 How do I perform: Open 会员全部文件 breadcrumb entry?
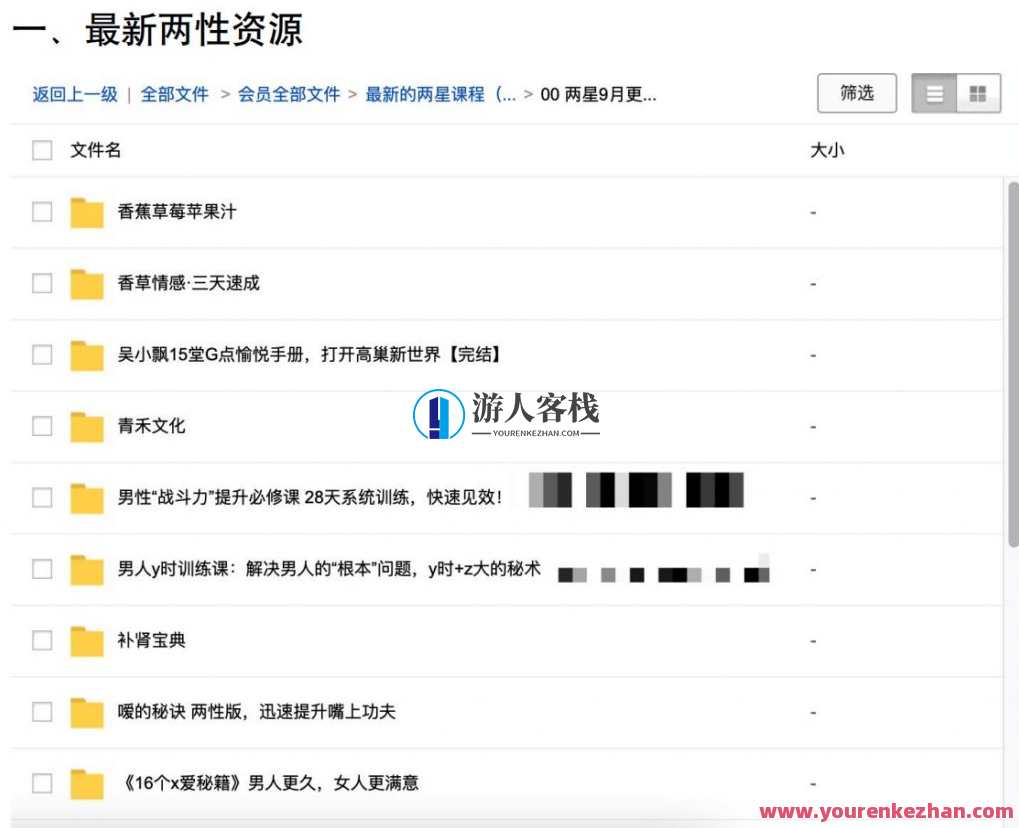pos(288,94)
